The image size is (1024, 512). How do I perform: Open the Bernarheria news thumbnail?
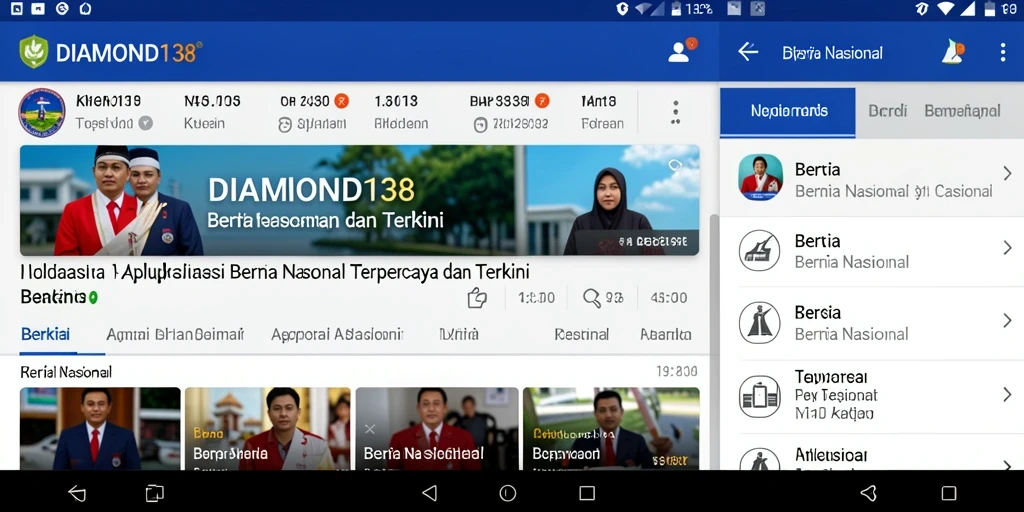coord(268,428)
